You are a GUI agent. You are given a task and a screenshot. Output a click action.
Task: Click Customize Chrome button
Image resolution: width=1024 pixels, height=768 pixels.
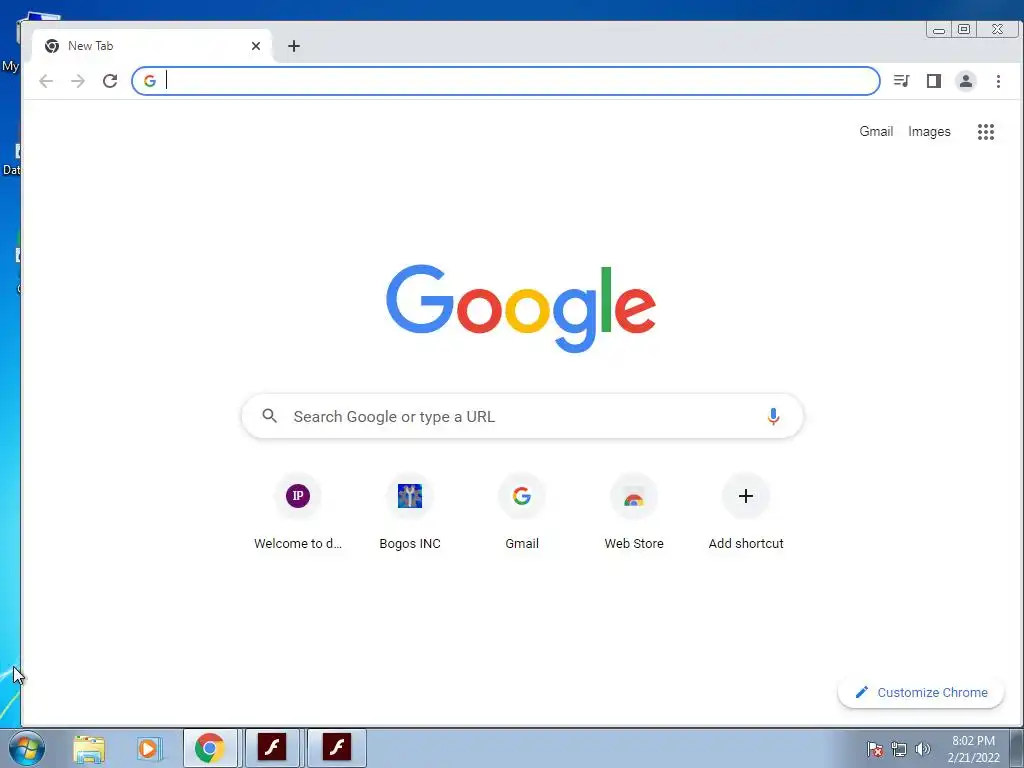[x=921, y=692]
